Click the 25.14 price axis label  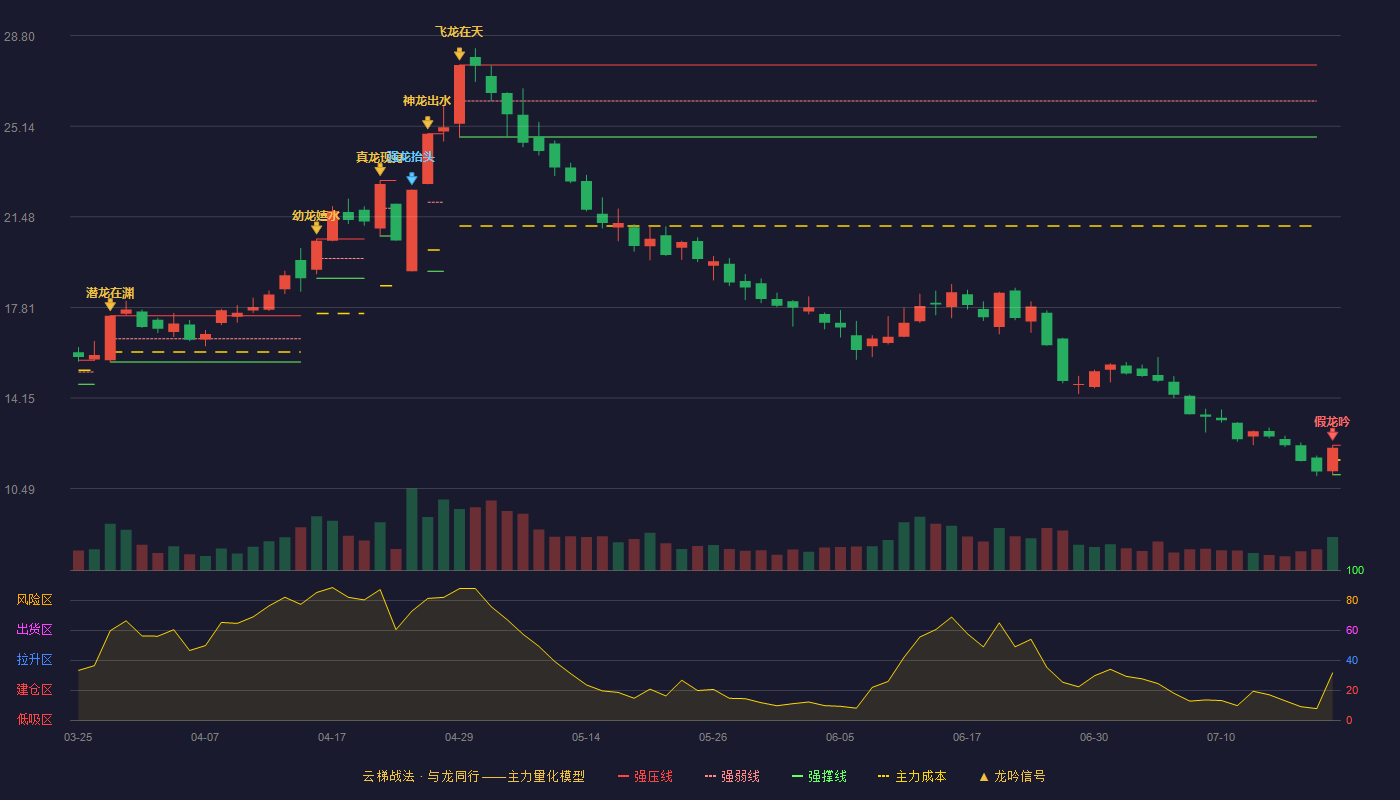19,128
